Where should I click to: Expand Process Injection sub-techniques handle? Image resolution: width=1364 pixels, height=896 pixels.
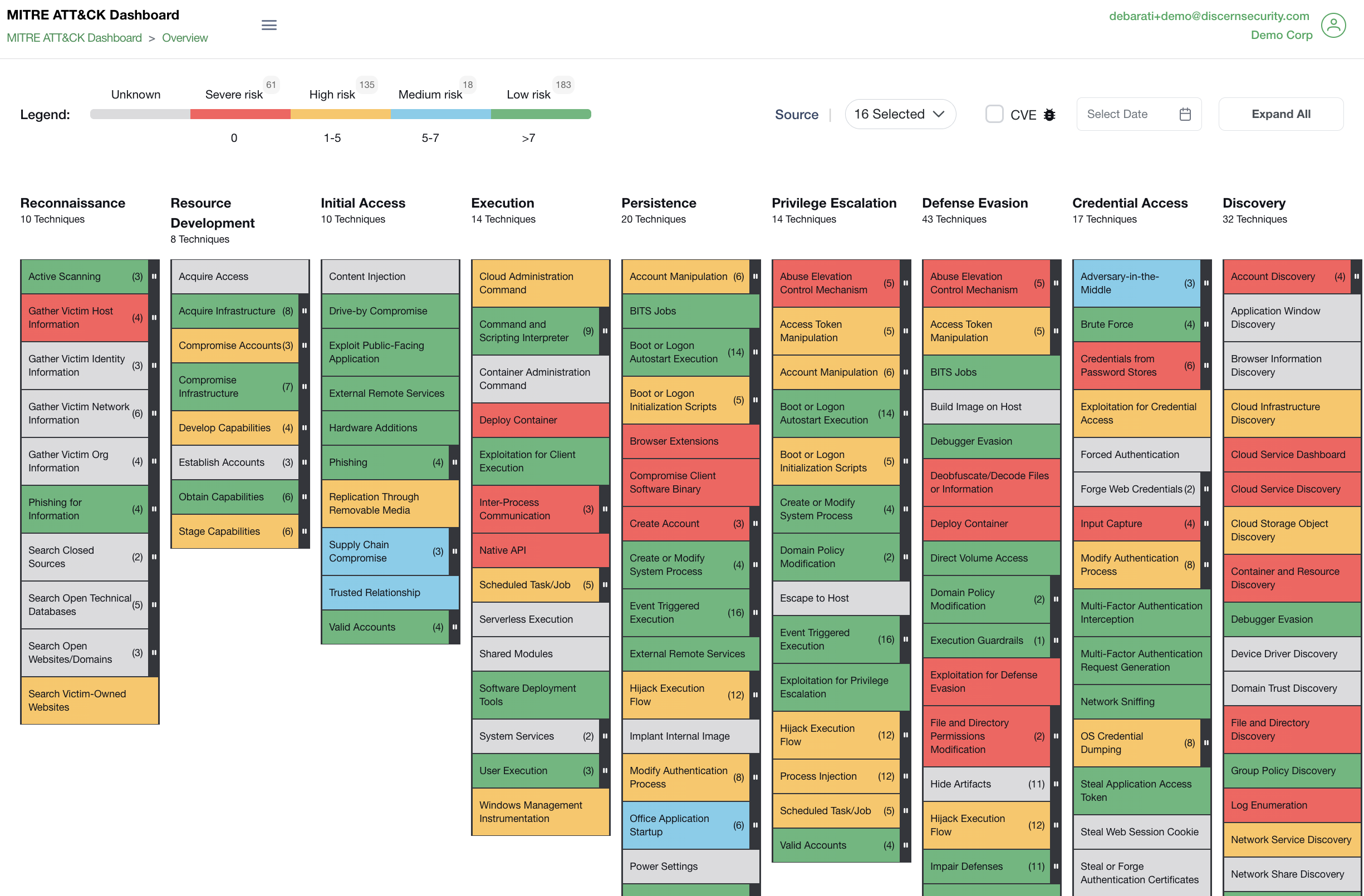(x=905, y=776)
